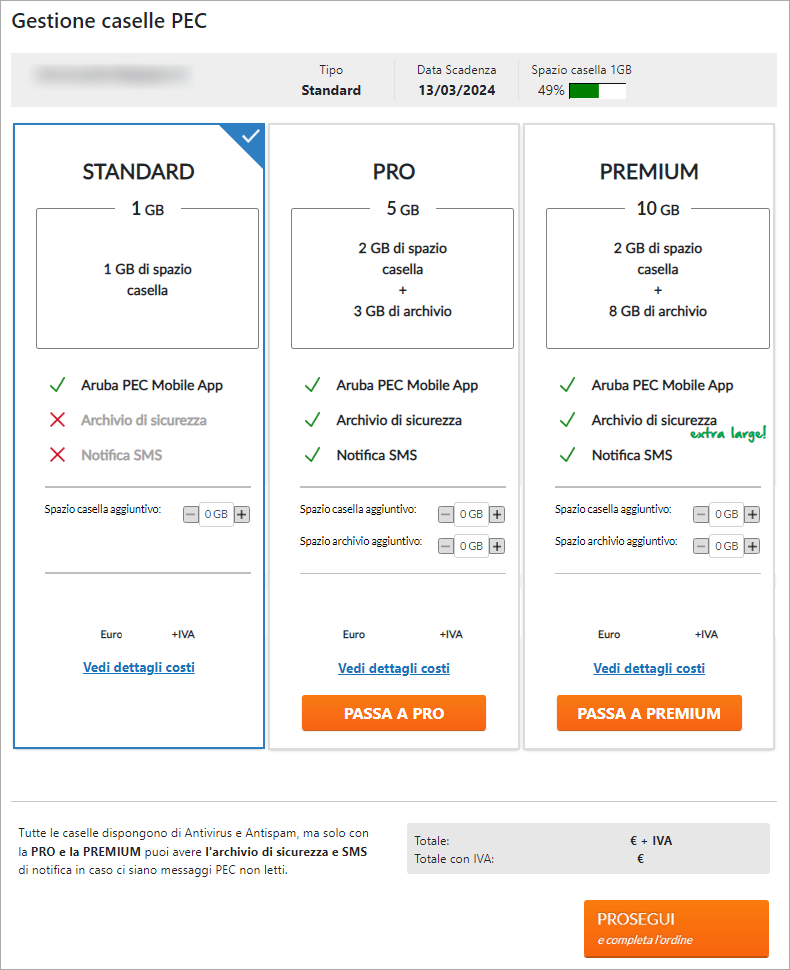This screenshot has height=970, width=790.
Task: Increase Premium plan additional archive space
Action: 752,546
